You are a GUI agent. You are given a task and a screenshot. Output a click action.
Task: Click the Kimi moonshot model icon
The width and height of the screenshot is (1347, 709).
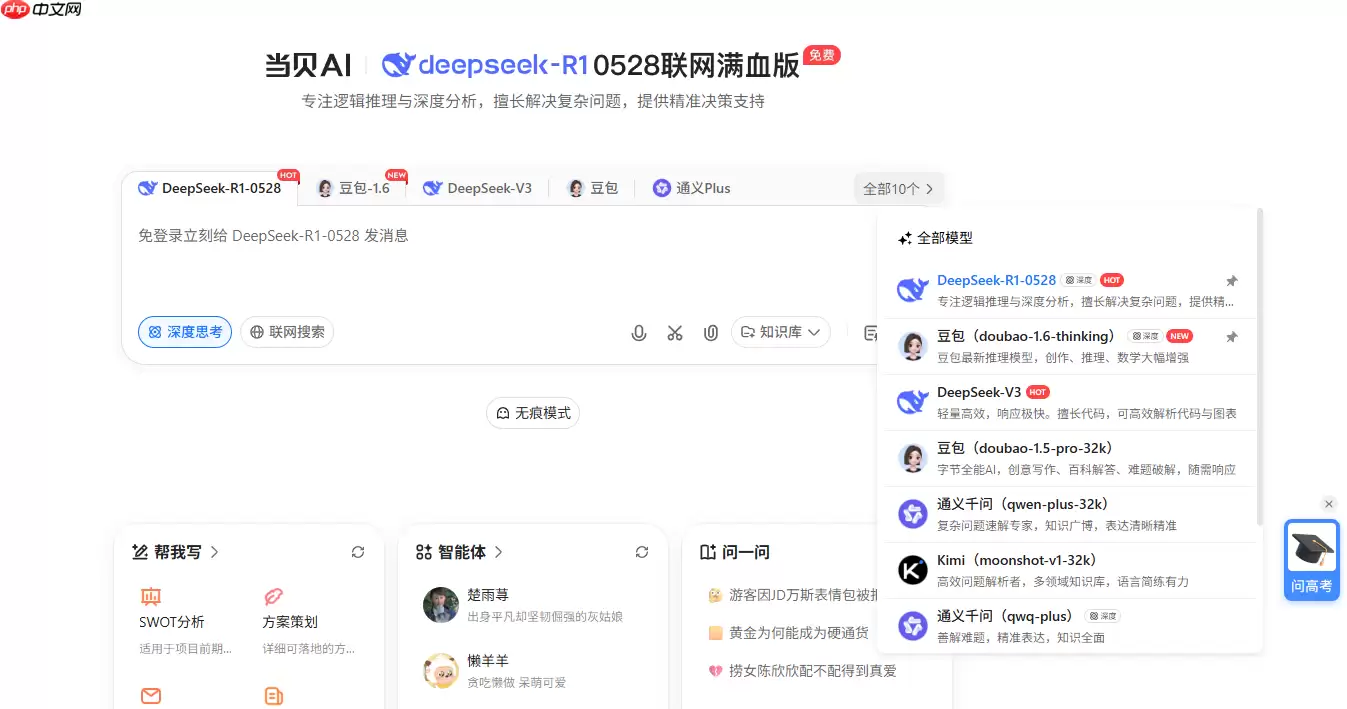pyautogui.click(x=911, y=569)
